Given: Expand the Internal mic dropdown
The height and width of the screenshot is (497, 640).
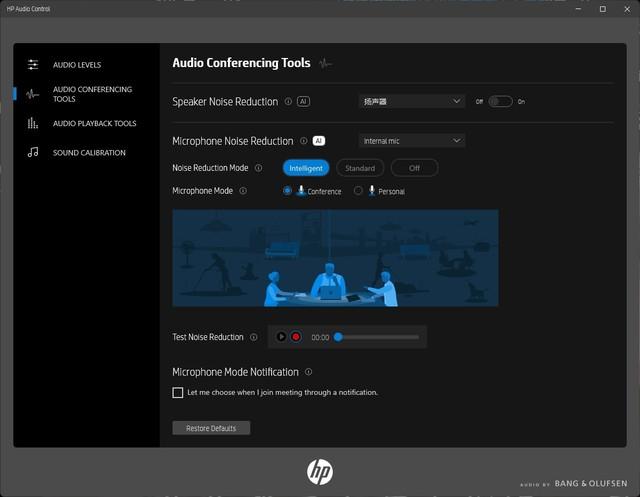Looking at the screenshot, I should click(x=411, y=141).
